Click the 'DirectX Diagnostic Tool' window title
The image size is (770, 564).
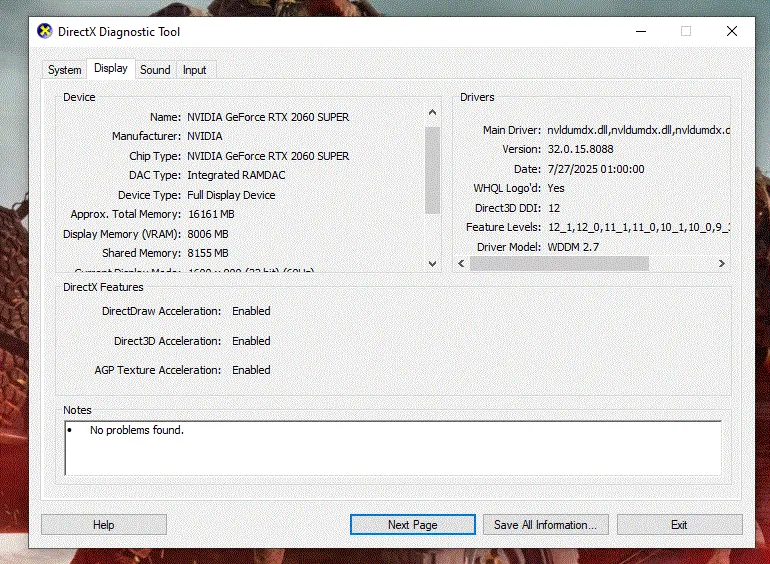click(119, 32)
